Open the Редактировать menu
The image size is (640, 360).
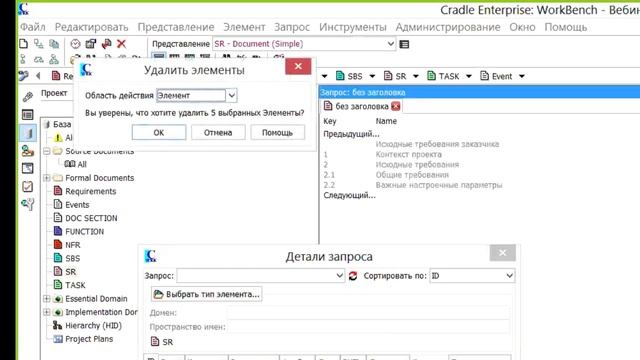pyautogui.click(x=91, y=27)
